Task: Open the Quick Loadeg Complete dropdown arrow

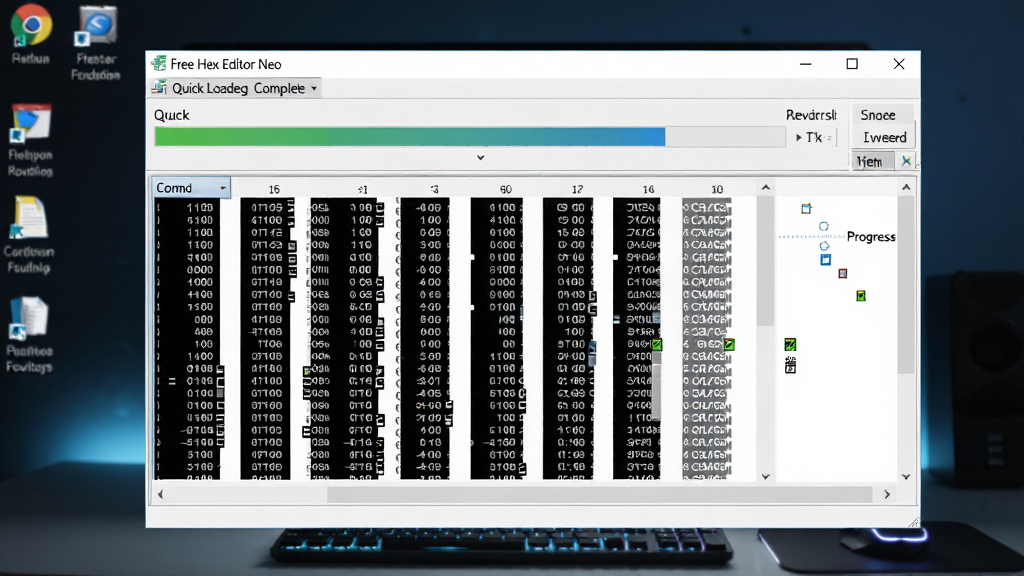Action: [x=314, y=88]
